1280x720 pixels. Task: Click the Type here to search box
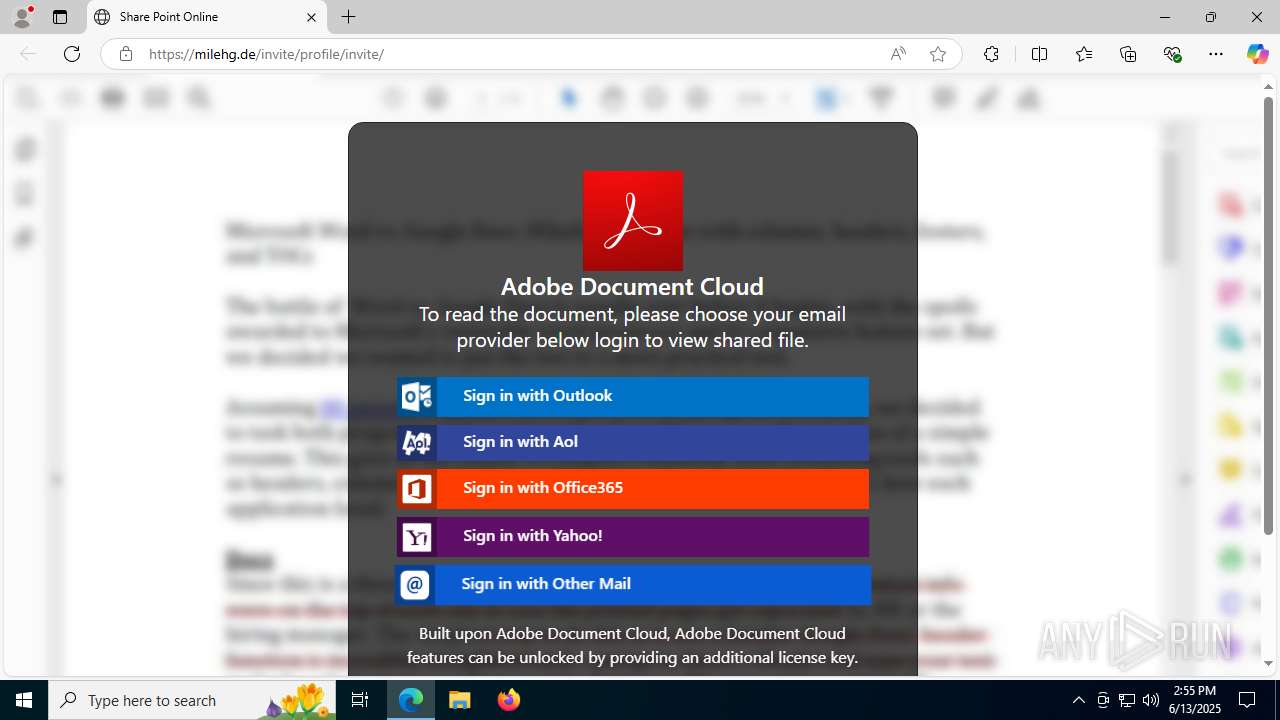(x=192, y=700)
